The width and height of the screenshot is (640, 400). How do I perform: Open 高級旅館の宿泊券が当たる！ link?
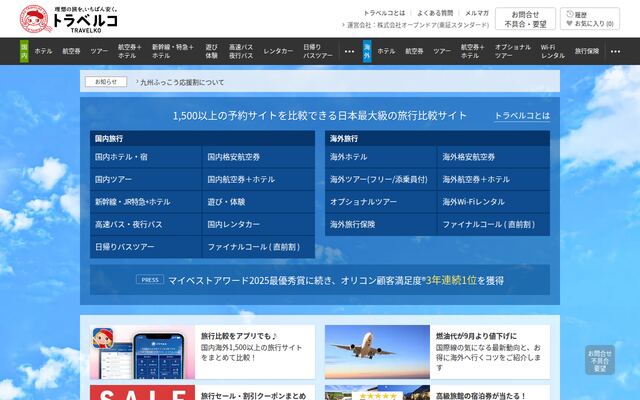(x=481, y=396)
